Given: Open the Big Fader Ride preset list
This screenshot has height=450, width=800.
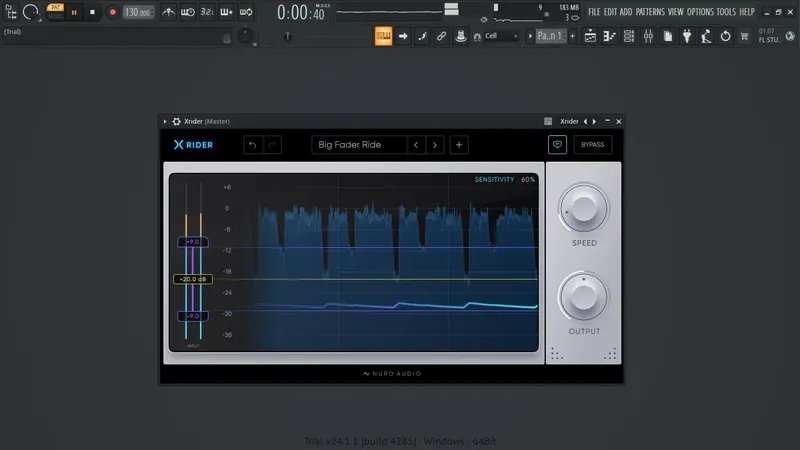Looking at the screenshot, I should pyautogui.click(x=360, y=145).
